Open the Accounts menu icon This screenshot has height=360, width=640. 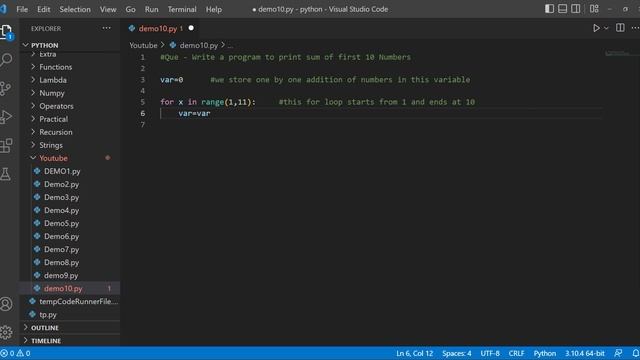pyautogui.click(x=6, y=304)
